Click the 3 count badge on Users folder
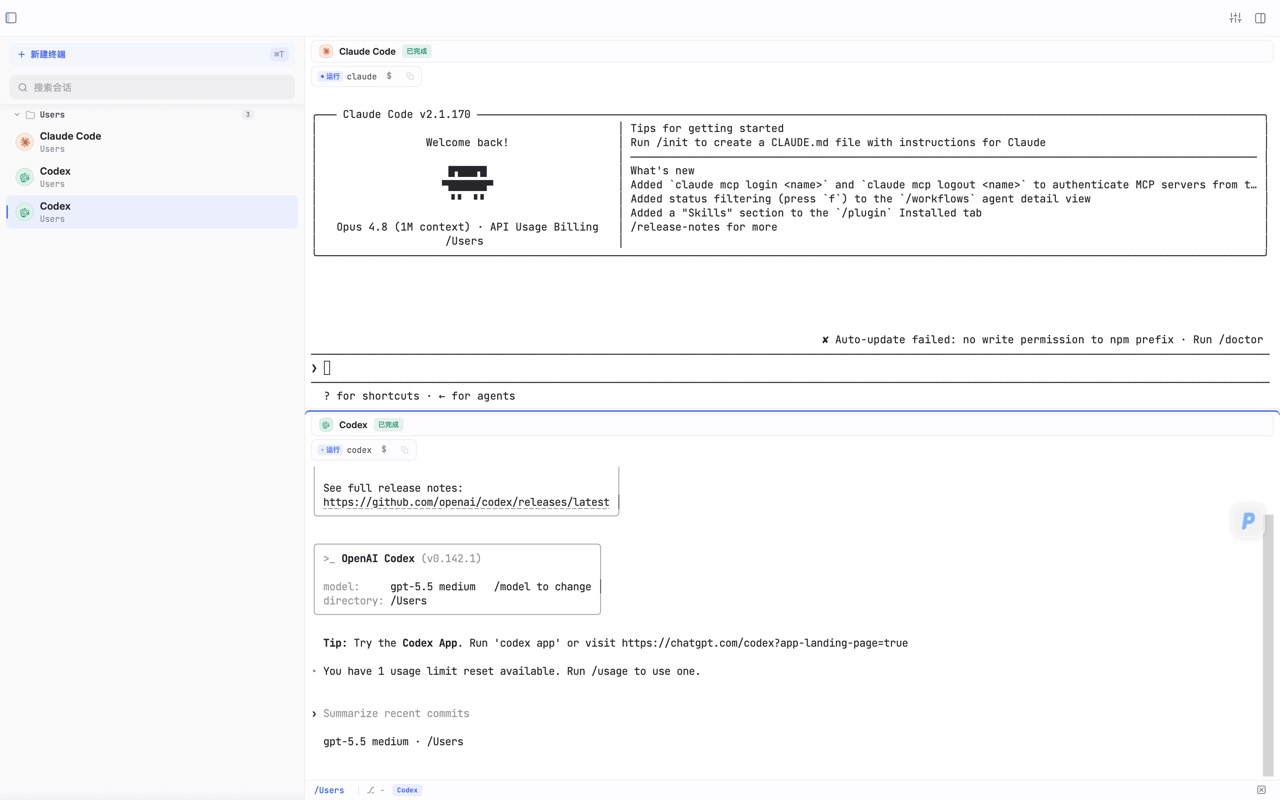Image resolution: width=1280 pixels, height=800 pixels. tap(248, 115)
